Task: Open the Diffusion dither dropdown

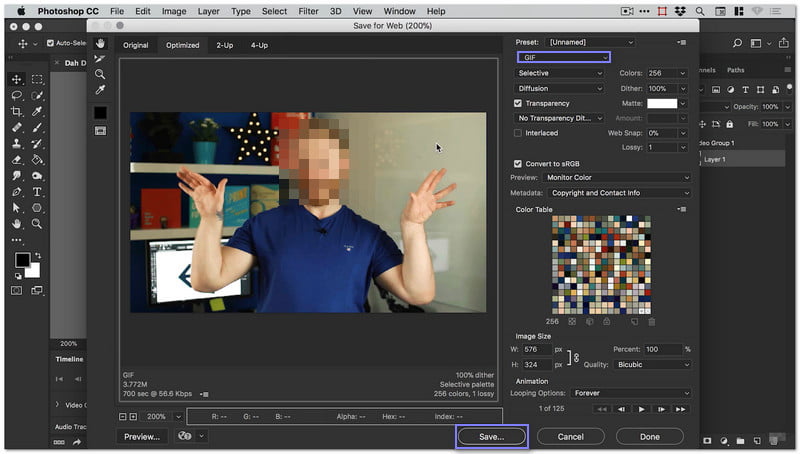Action: [x=560, y=88]
